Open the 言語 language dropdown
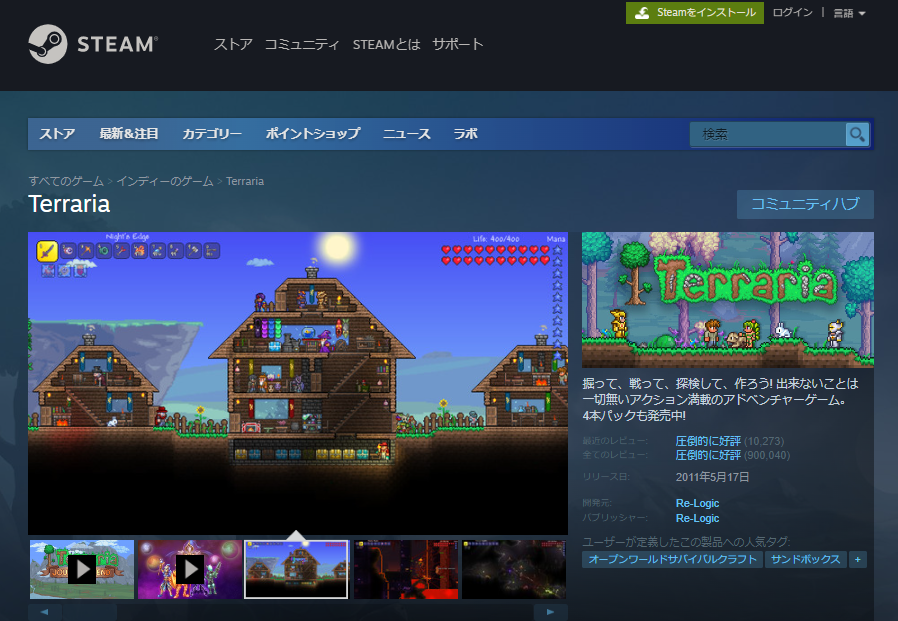898x621 pixels. pos(849,13)
